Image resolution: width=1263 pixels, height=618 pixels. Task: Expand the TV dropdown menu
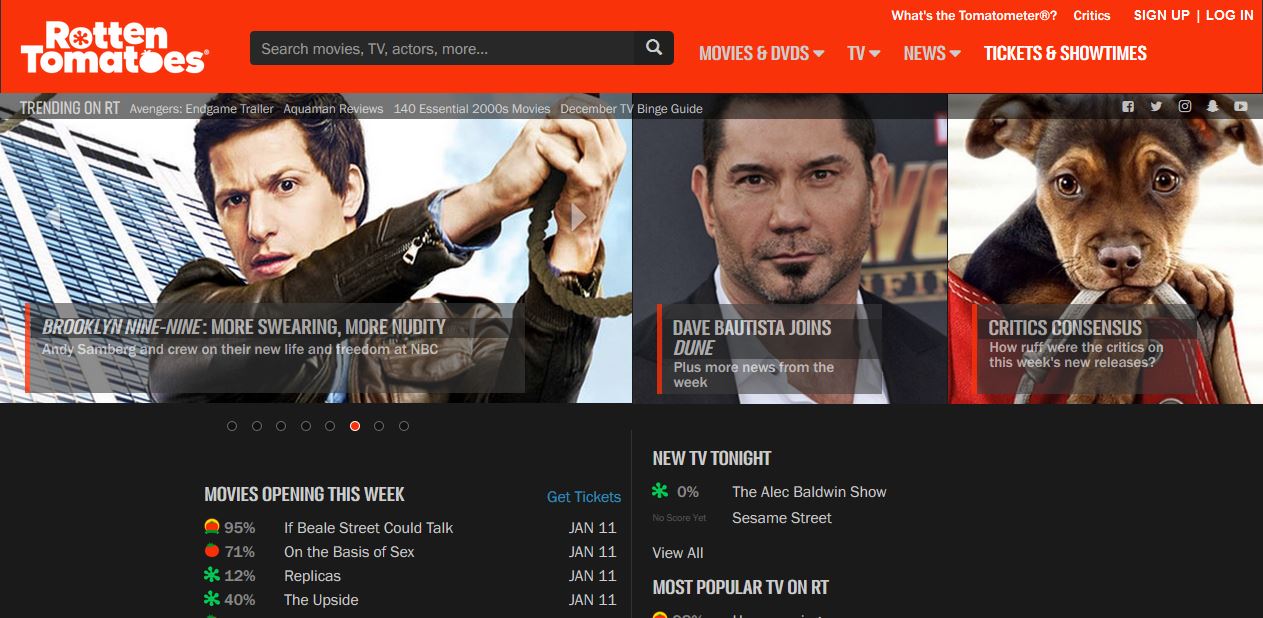(864, 53)
